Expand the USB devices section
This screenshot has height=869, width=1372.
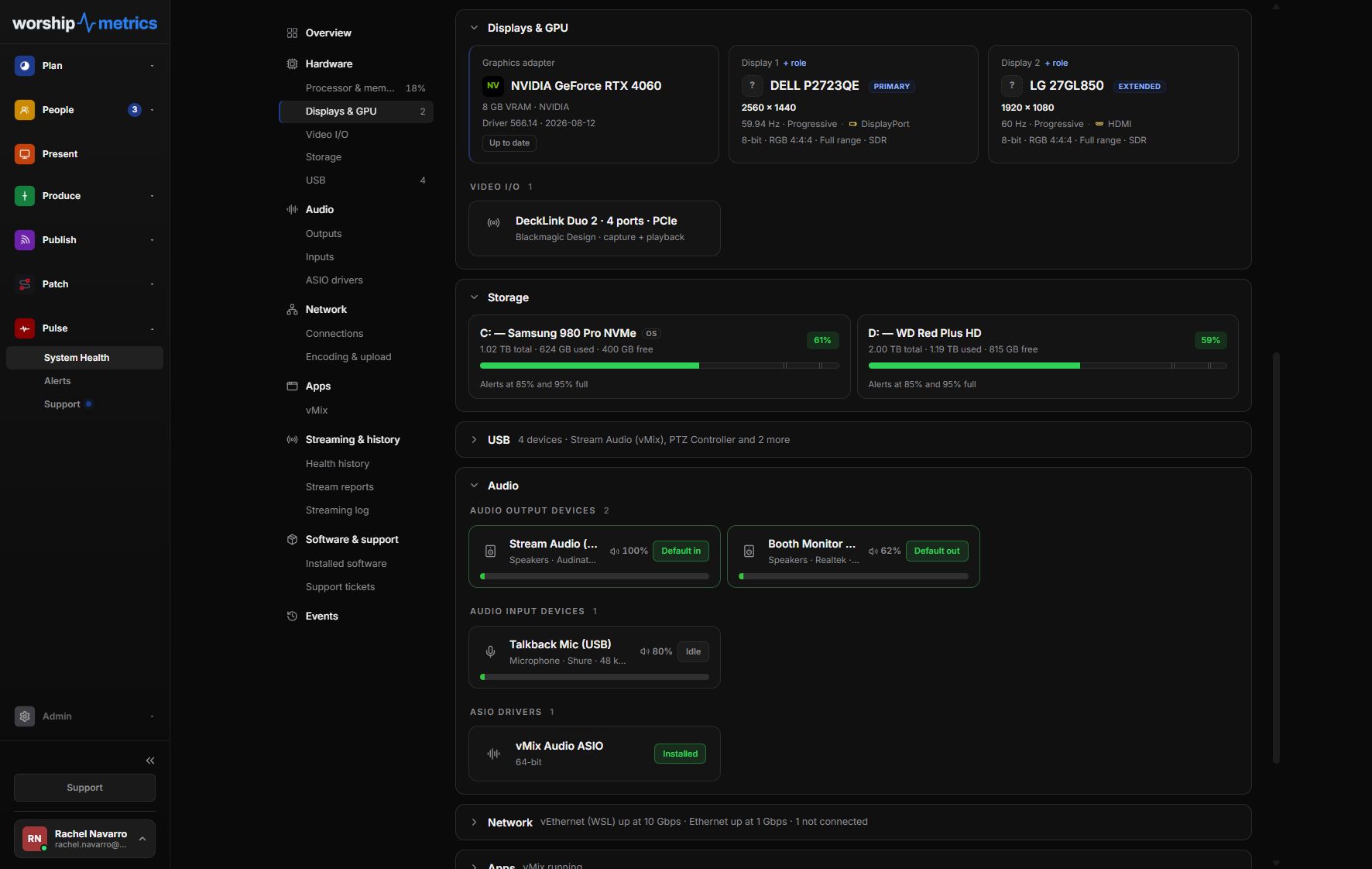pos(474,440)
